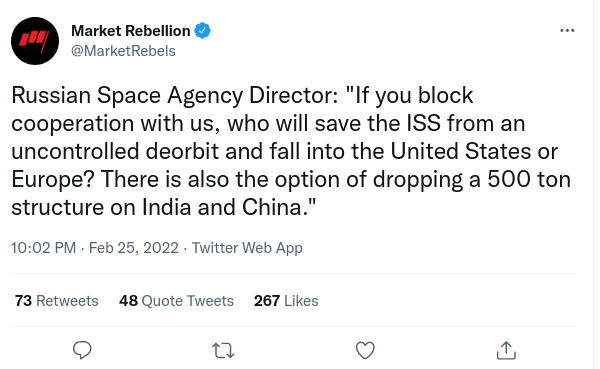The height and width of the screenshot is (369, 600).
Task: View the 73 Retweets list
Action: pos(57,301)
